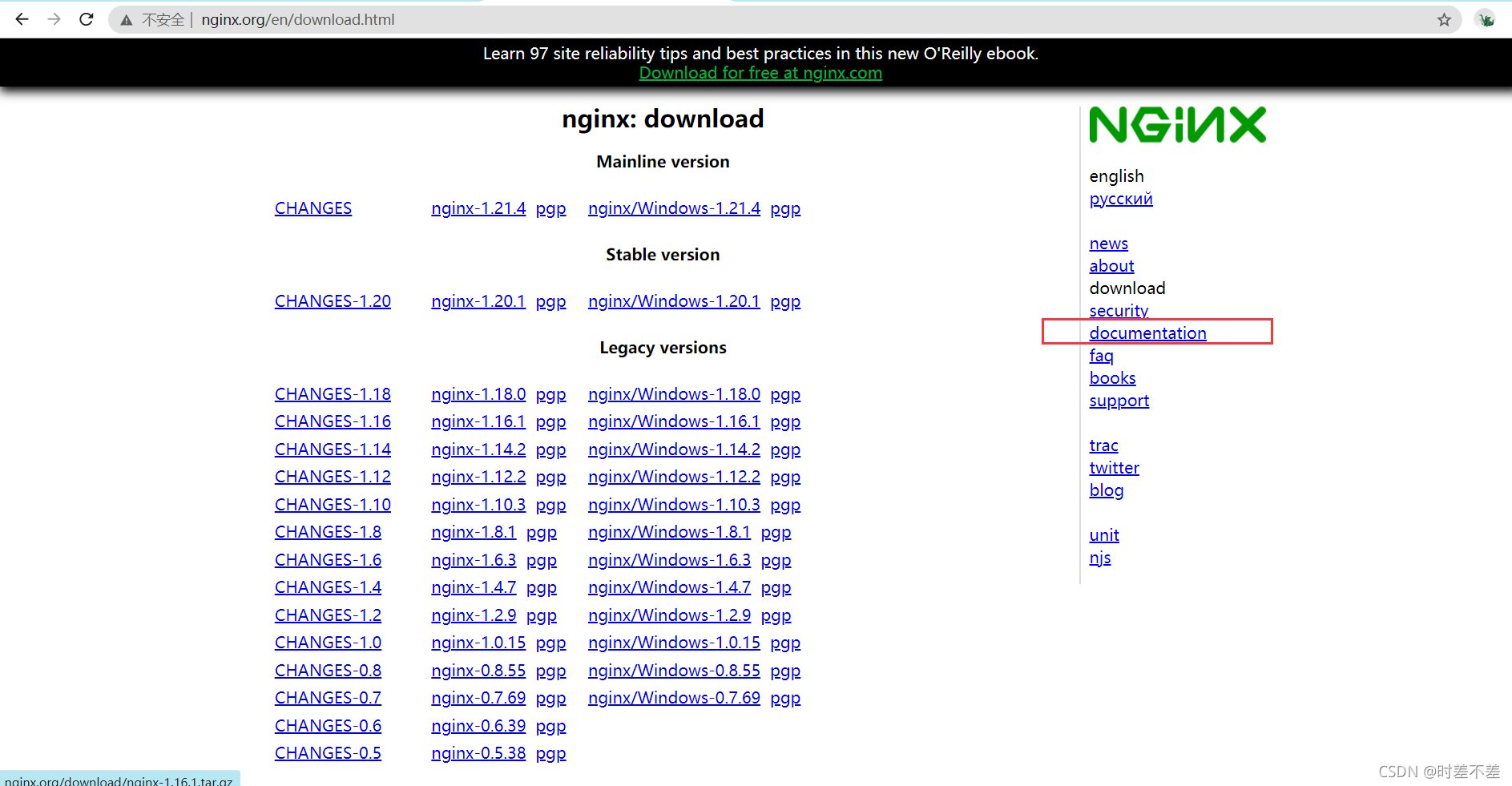This screenshot has width=1512, height=786.
Task: Open the mainline CHANGES link
Action: [313, 208]
